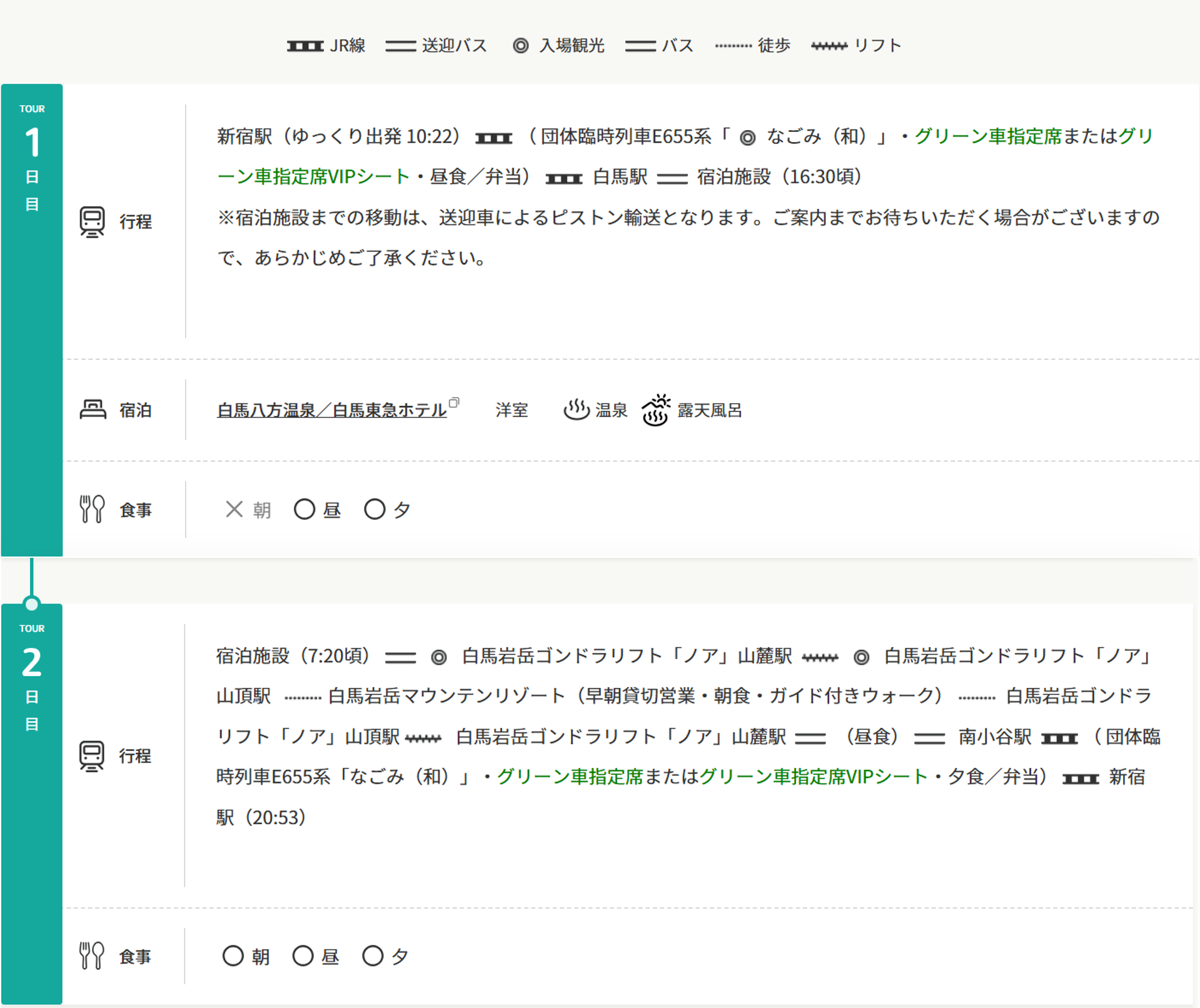Click the circle mark beside Day 2 朝
Image resolution: width=1200 pixels, height=1008 pixels.
[x=233, y=955]
